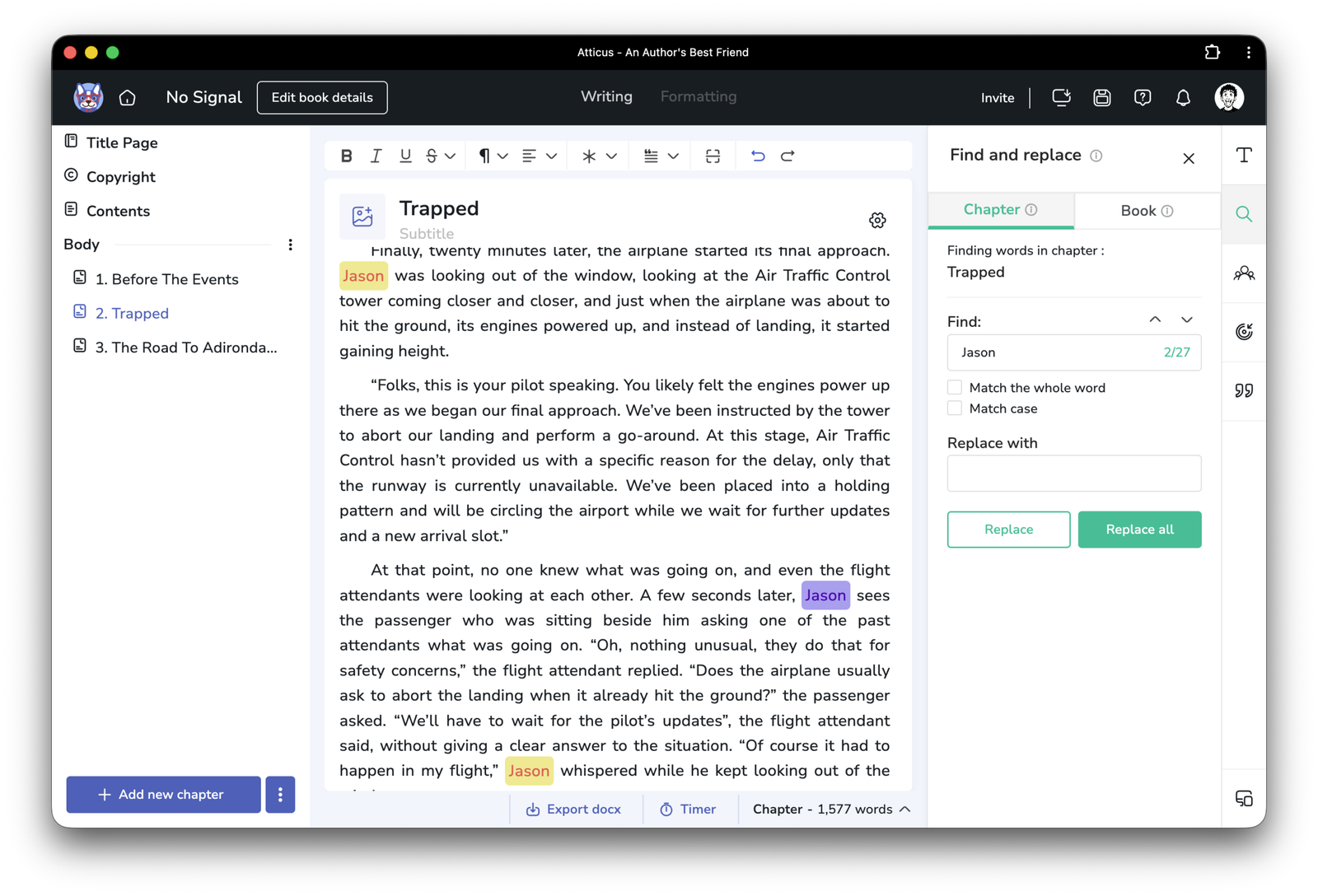Screen dimensions: 1318x896
Task: Click the Replace with text field
Action: tap(1073, 474)
